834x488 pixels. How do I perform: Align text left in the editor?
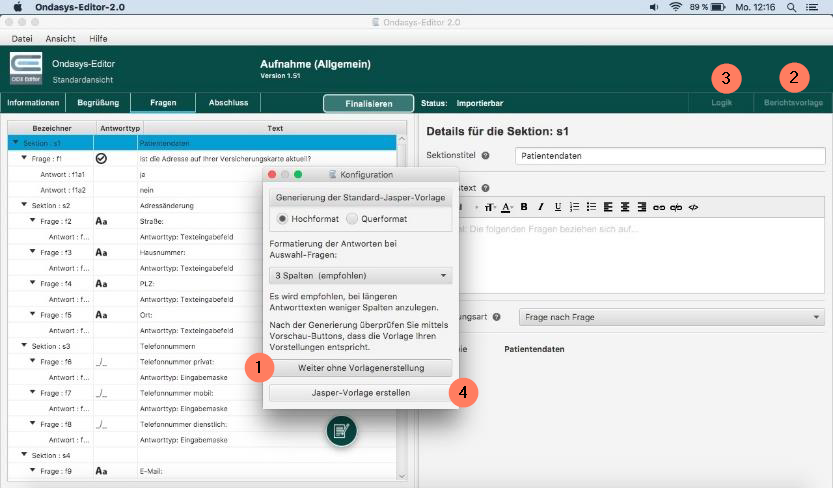tap(608, 207)
